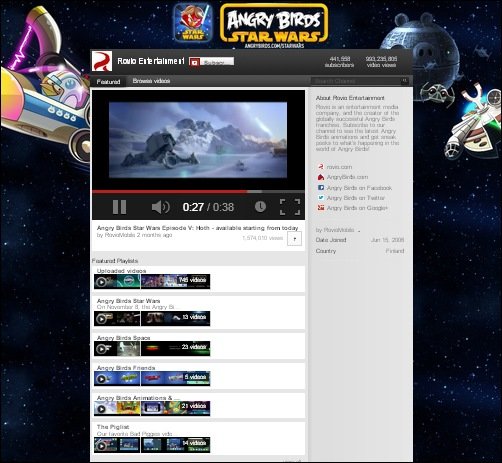Open Angry Birds on Facebook link
This screenshot has height=463, width=502.
click(x=359, y=188)
